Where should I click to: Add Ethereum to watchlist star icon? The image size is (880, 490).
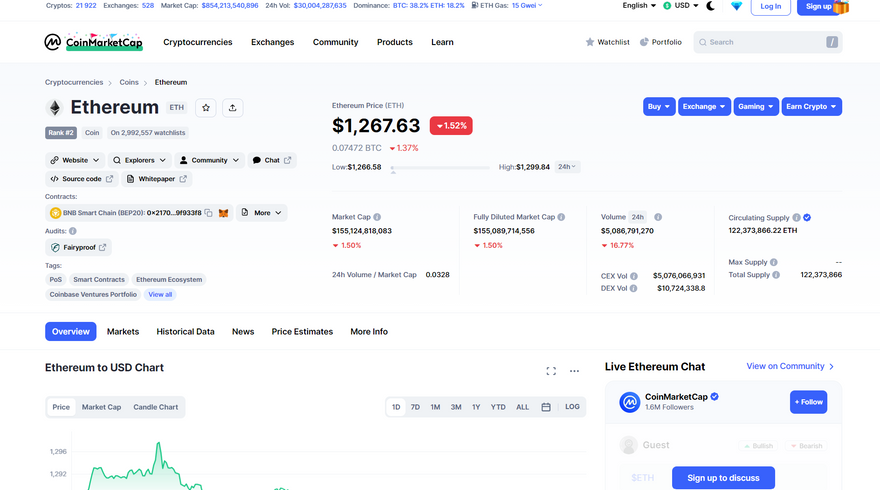[x=205, y=108]
